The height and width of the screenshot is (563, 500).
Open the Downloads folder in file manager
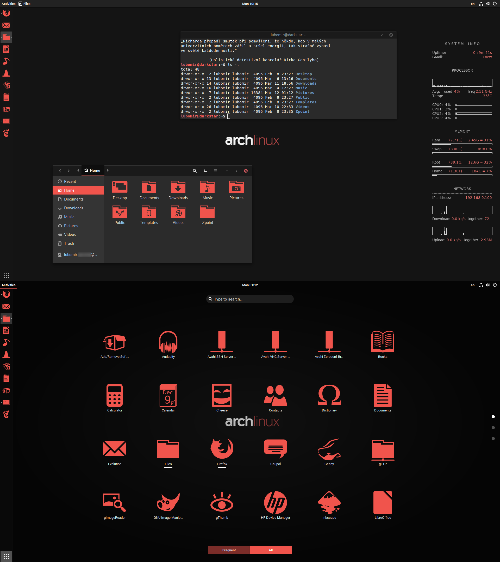[178, 190]
